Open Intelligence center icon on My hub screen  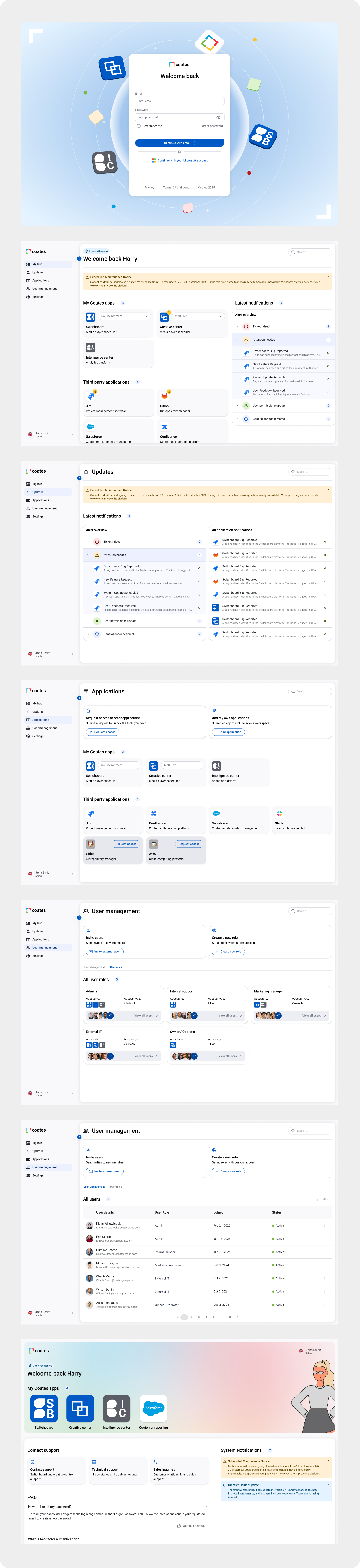pos(91,348)
